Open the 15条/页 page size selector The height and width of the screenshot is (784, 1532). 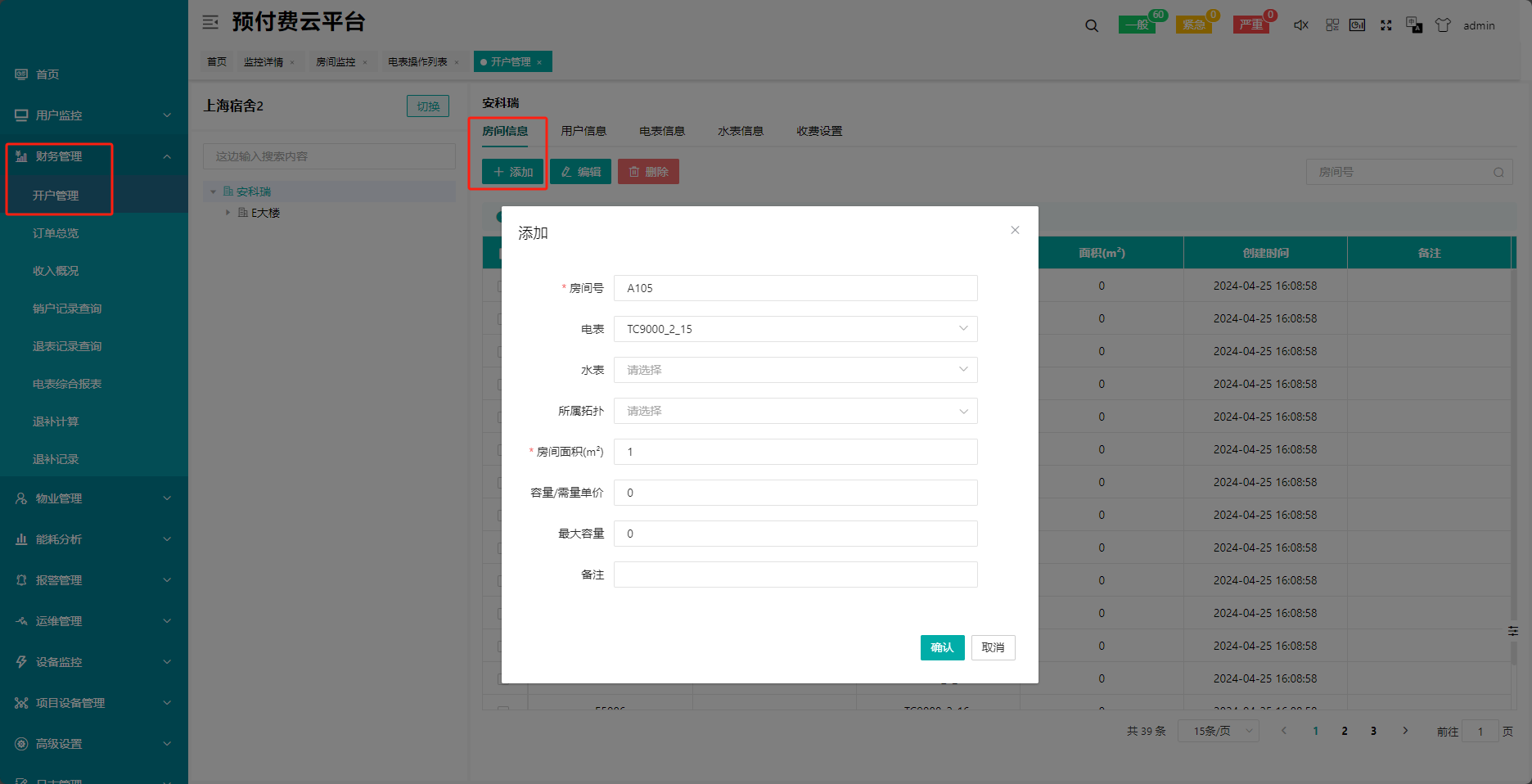(1218, 731)
